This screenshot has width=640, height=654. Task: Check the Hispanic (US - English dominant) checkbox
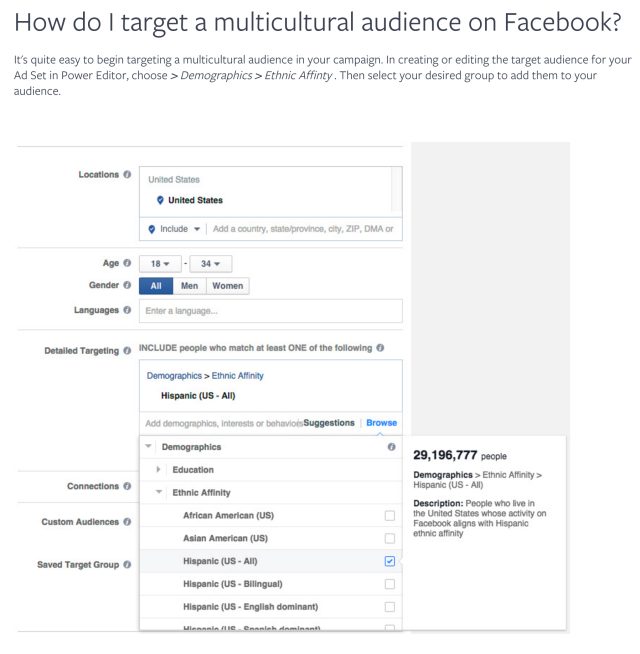point(390,607)
